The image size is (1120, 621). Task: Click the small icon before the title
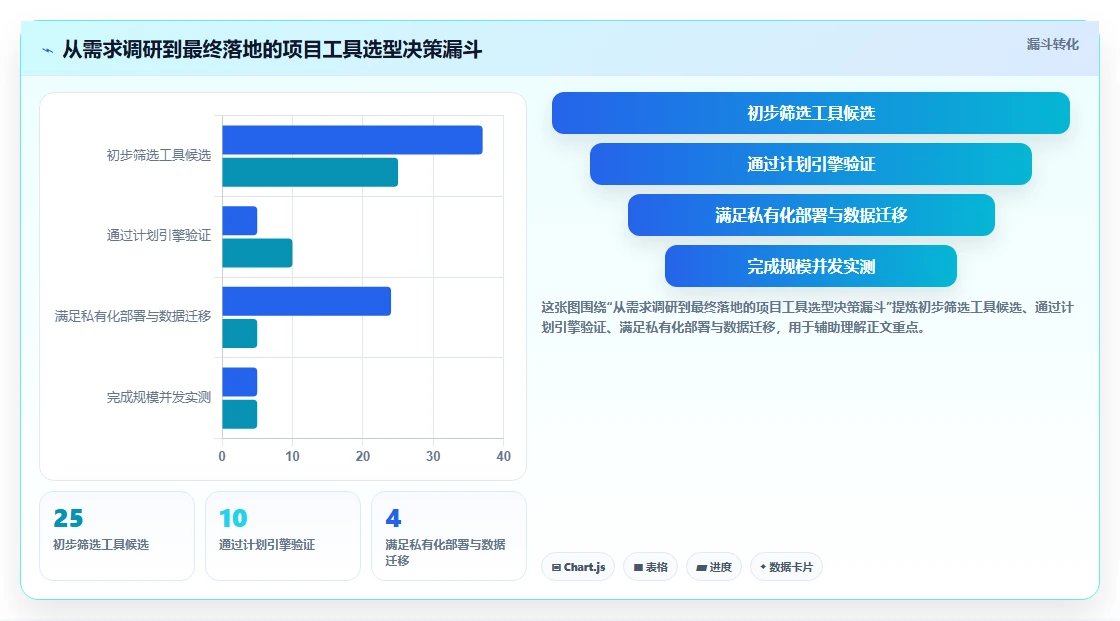click(48, 50)
